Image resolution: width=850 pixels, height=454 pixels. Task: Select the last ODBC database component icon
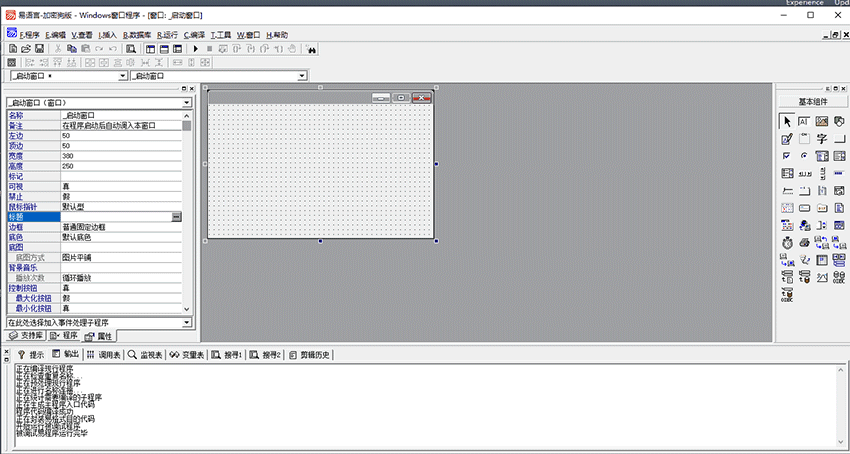[x=787, y=295]
